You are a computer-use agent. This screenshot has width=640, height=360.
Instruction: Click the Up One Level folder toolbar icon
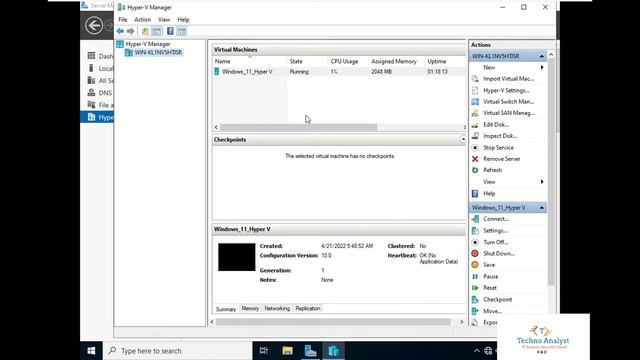point(145,31)
